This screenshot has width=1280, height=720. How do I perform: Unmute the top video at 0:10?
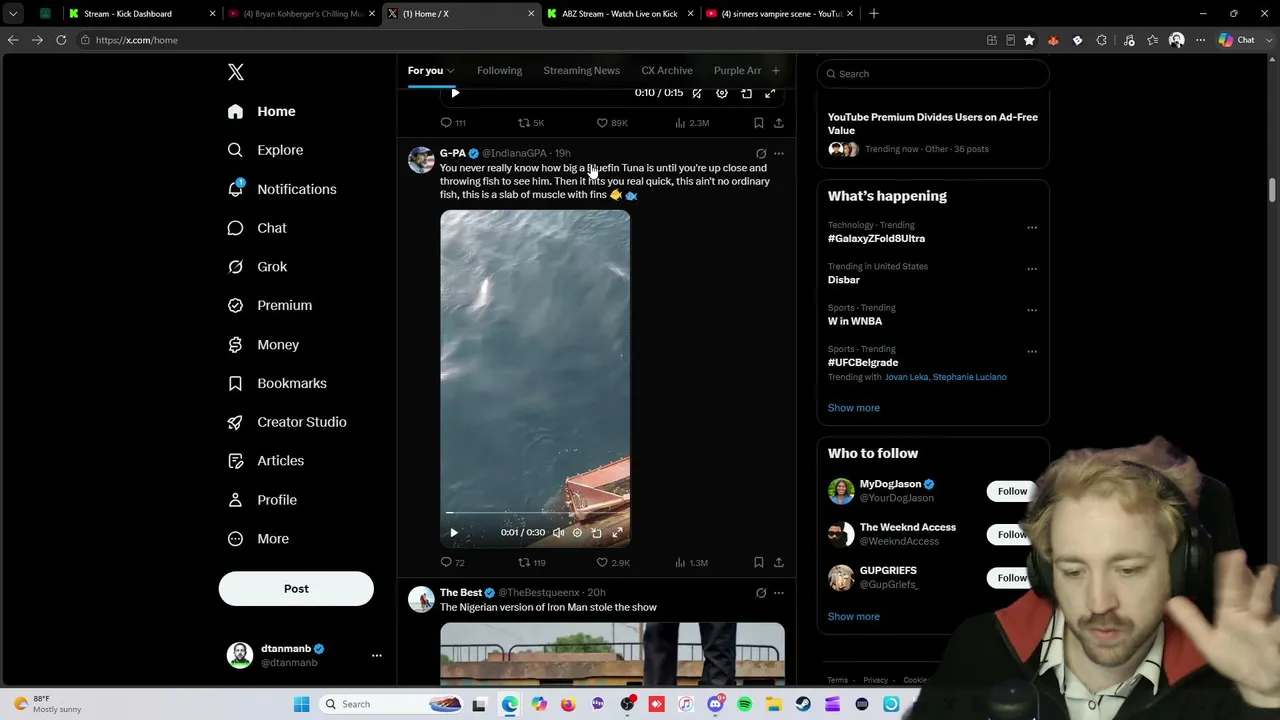tap(697, 93)
